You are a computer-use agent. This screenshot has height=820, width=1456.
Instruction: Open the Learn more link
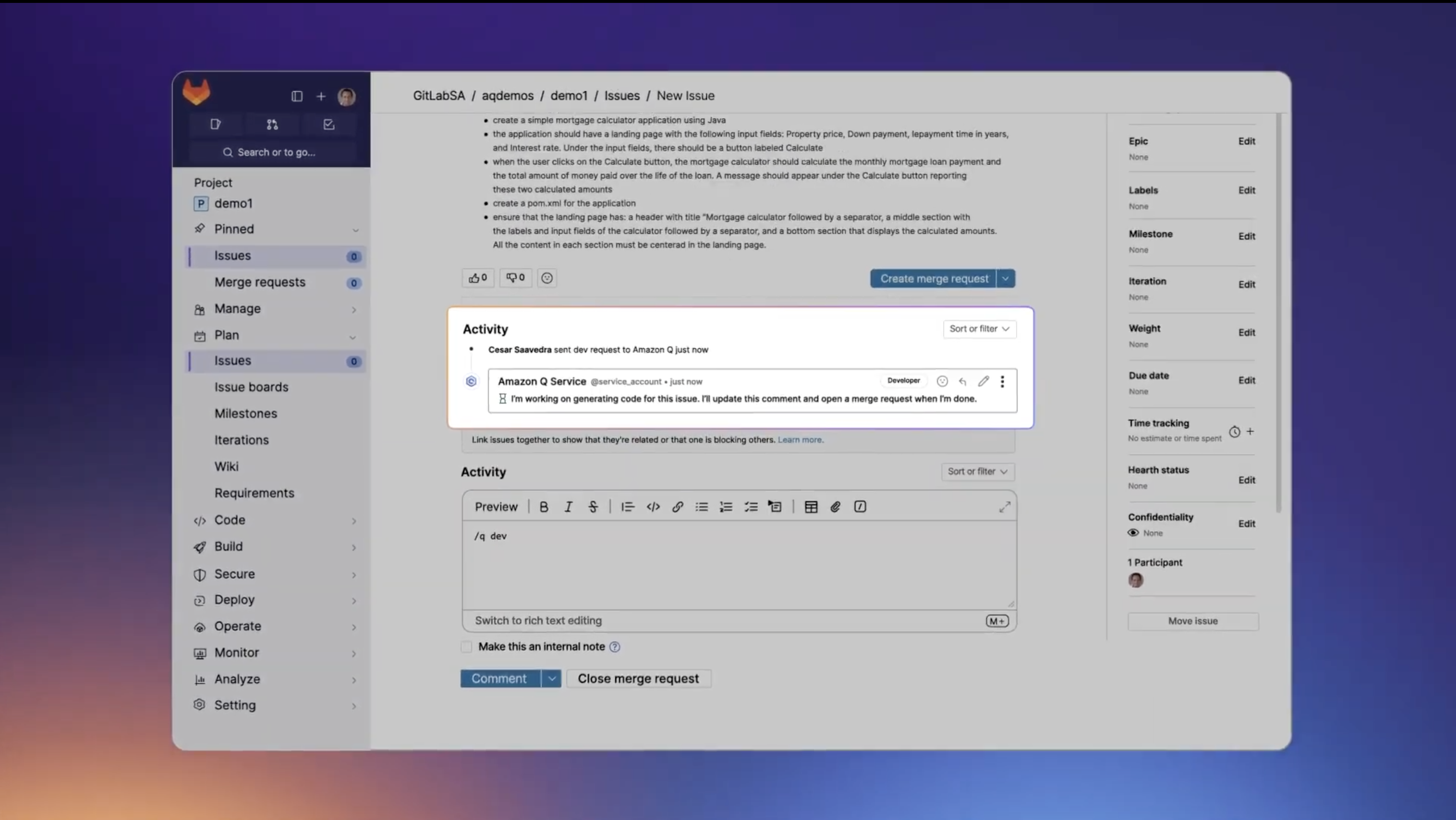[x=800, y=439]
